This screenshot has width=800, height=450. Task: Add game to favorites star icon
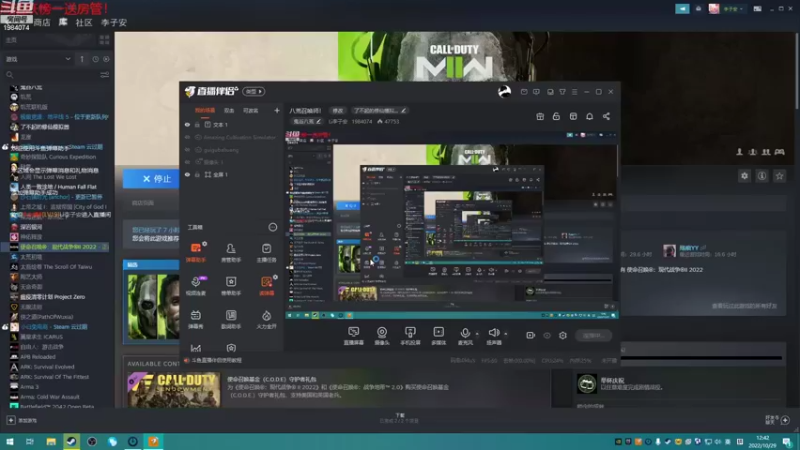tap(779, 176)
